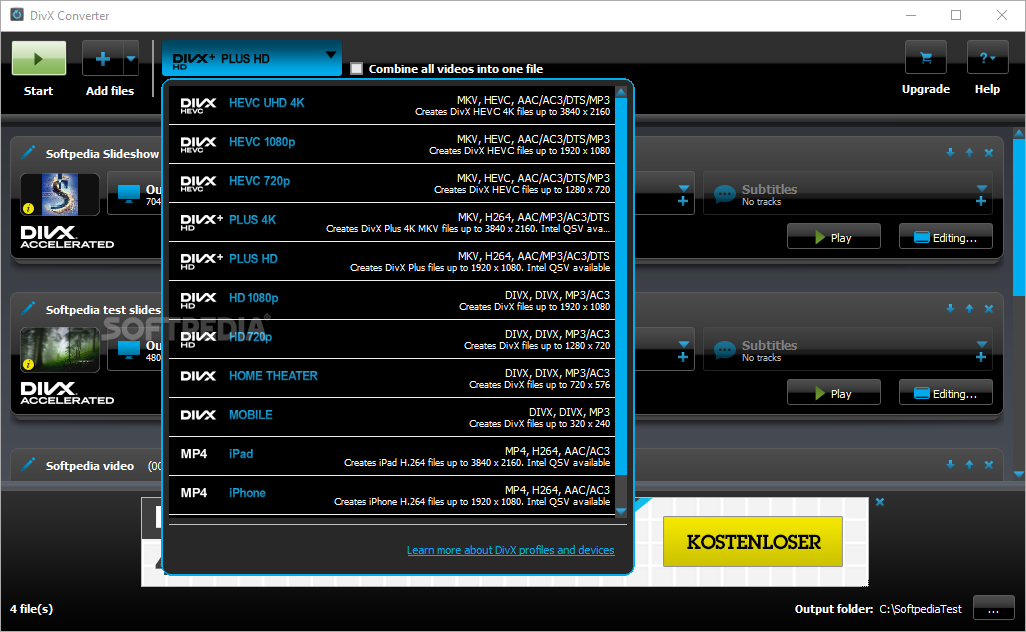
Task: Select the HEVC 720p profile
Action: click(392, 183)
